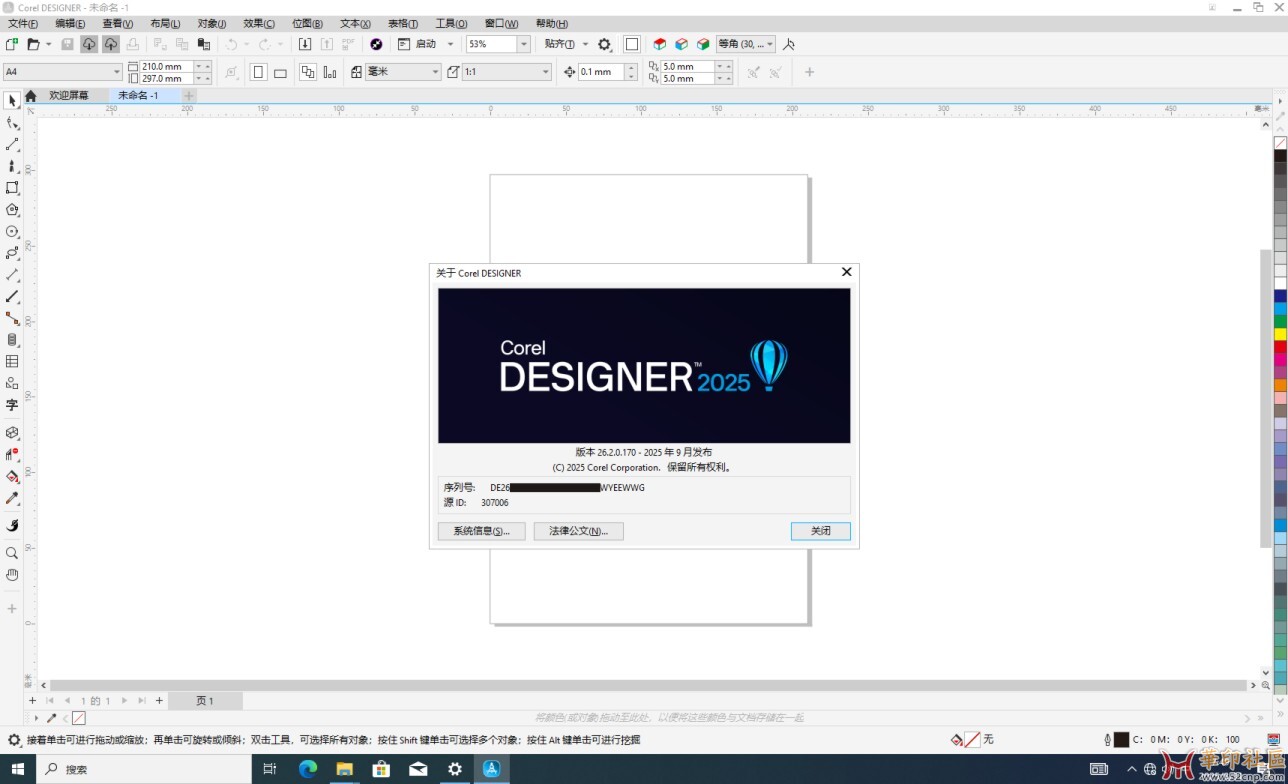Open the A4 page size dropdown
Viewport: 1288px width, 784px height.
(117, 72)
